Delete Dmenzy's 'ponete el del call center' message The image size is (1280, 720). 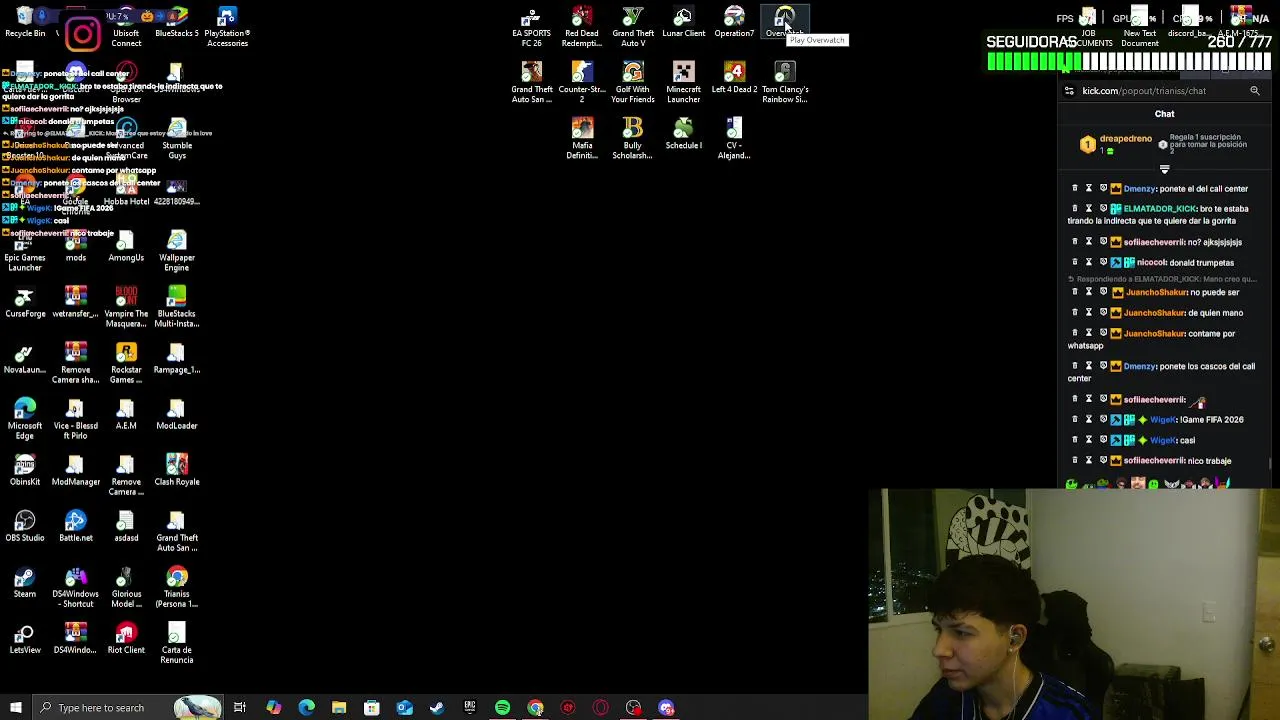click(1075, 188)
